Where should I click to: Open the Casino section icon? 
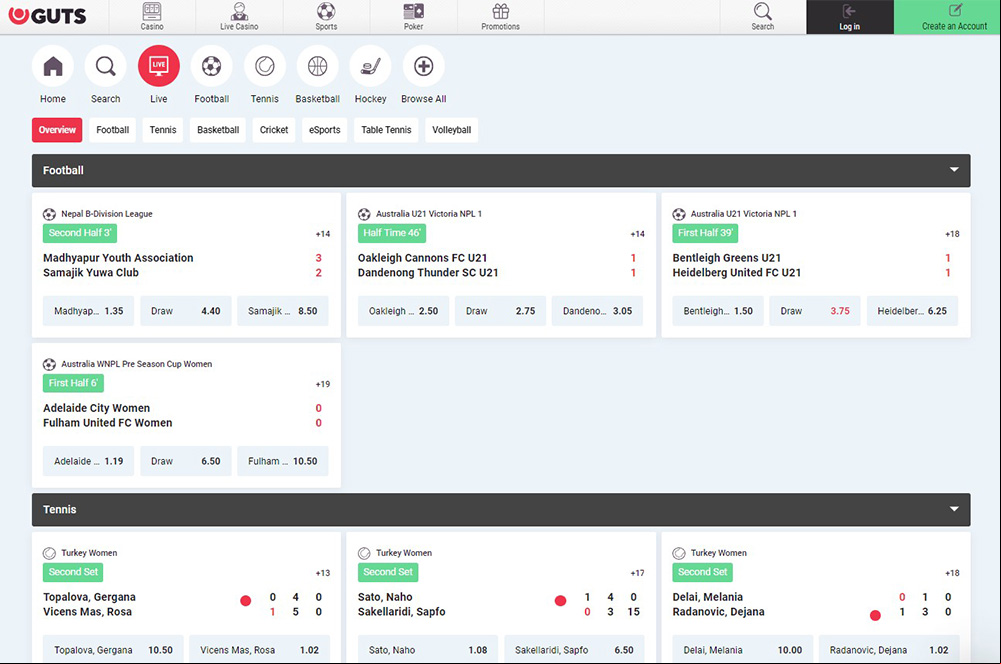click(x=152, y=17)
